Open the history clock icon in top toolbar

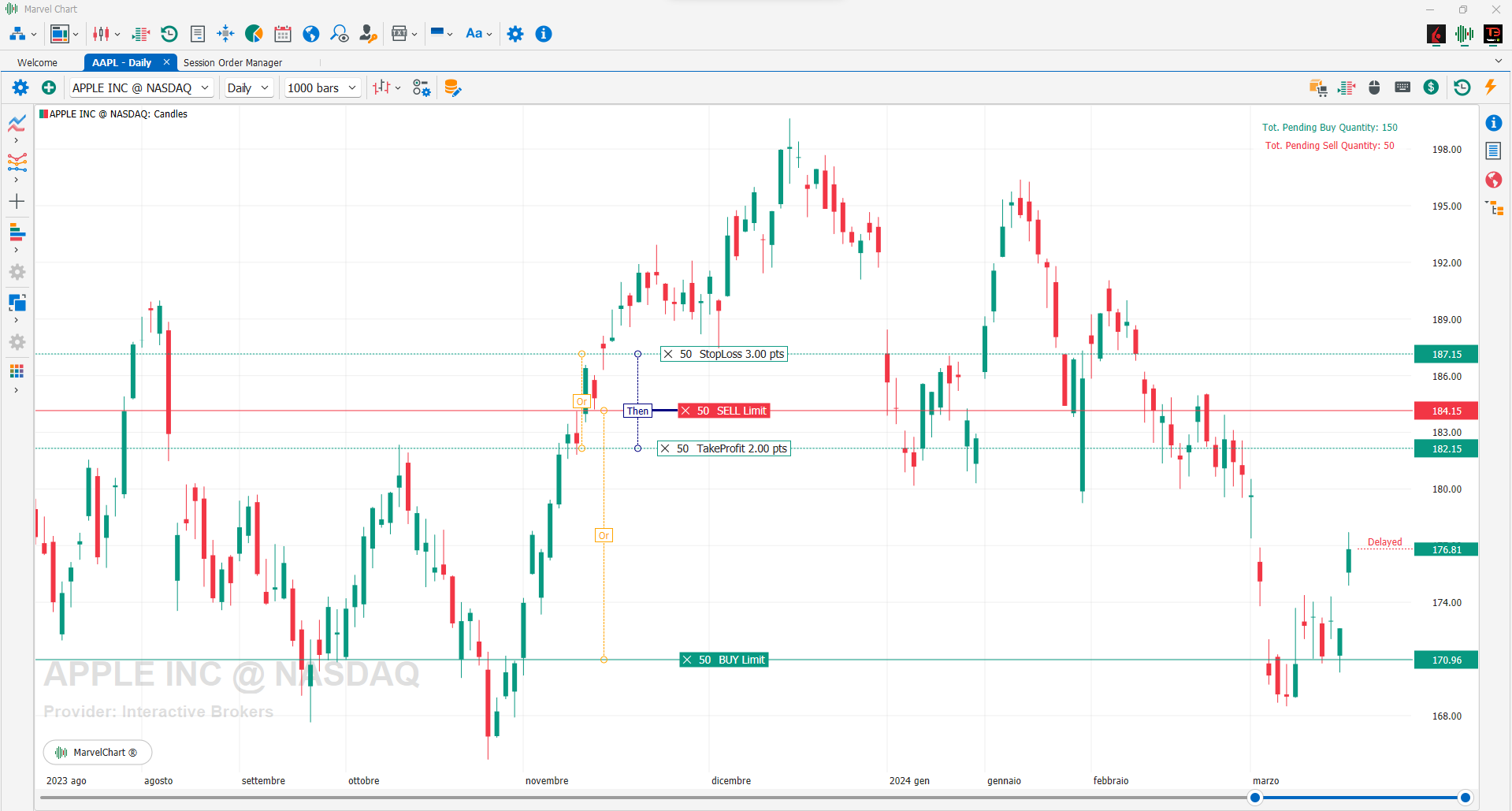tap(169, 34)
